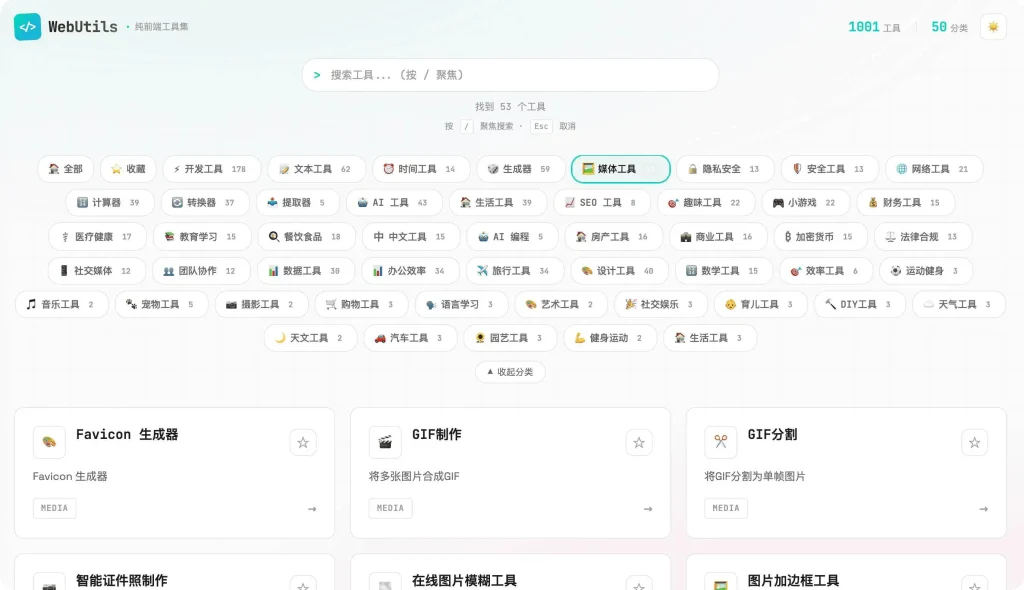Click the active 媒体工具 category
Screen dimensions: 1024x590
[620, 169]
